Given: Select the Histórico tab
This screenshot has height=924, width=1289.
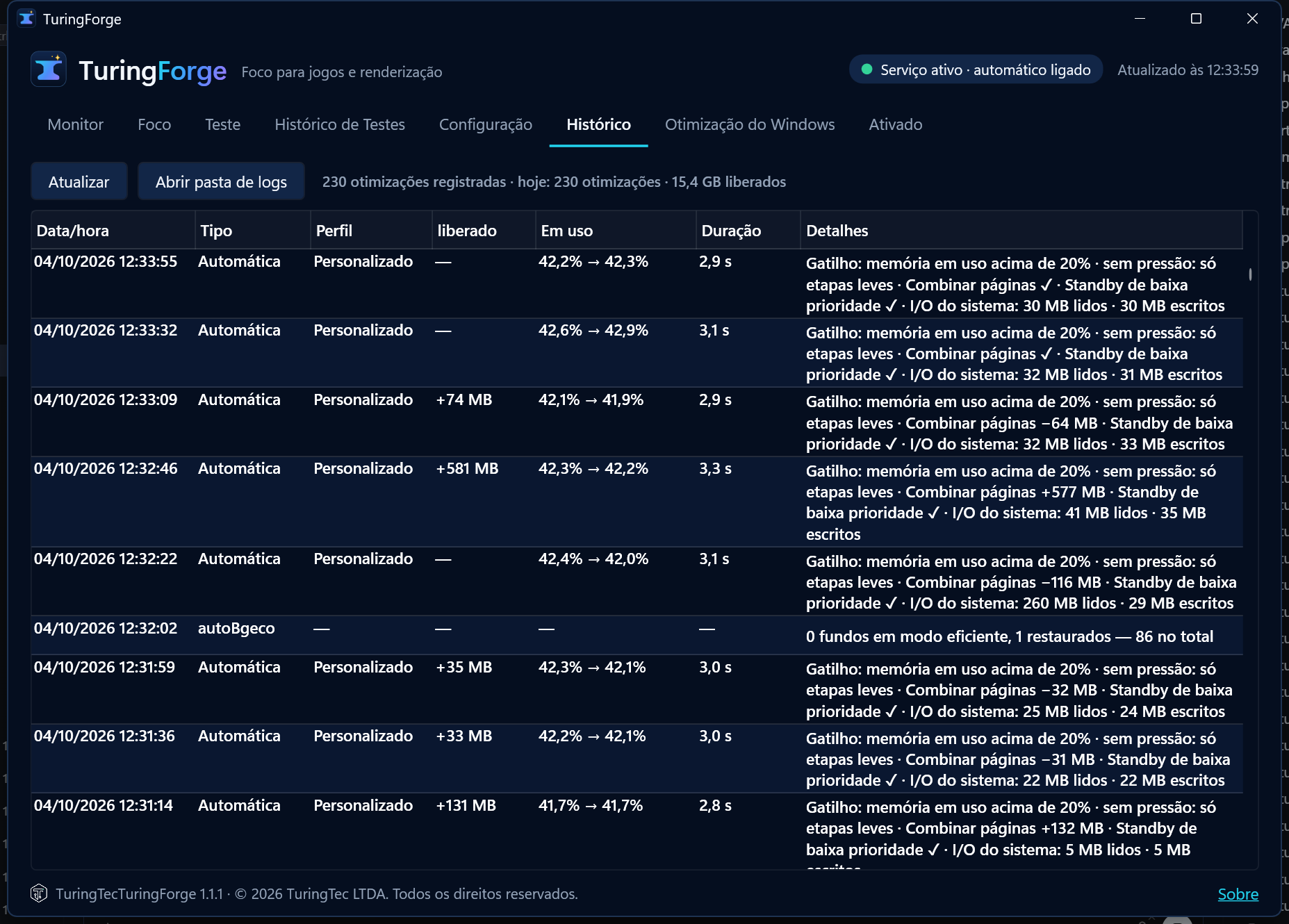Looking at the screenshot, I should [x=598, y=124].
